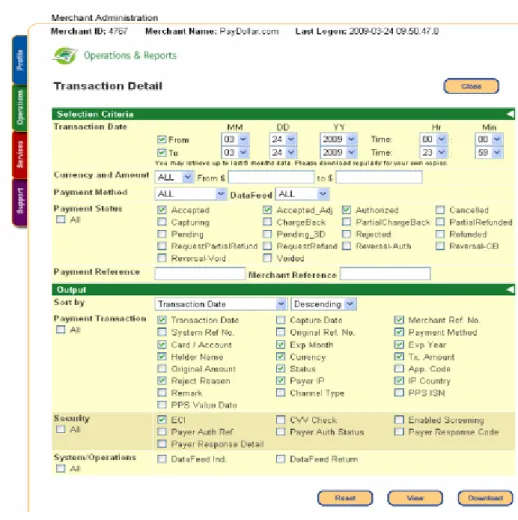Image resolution: width=518 pixels, height=520 pixels.
Task: Uncheck the ECI security checkbox
Action: pyautogui.click(x=162, y=420)
